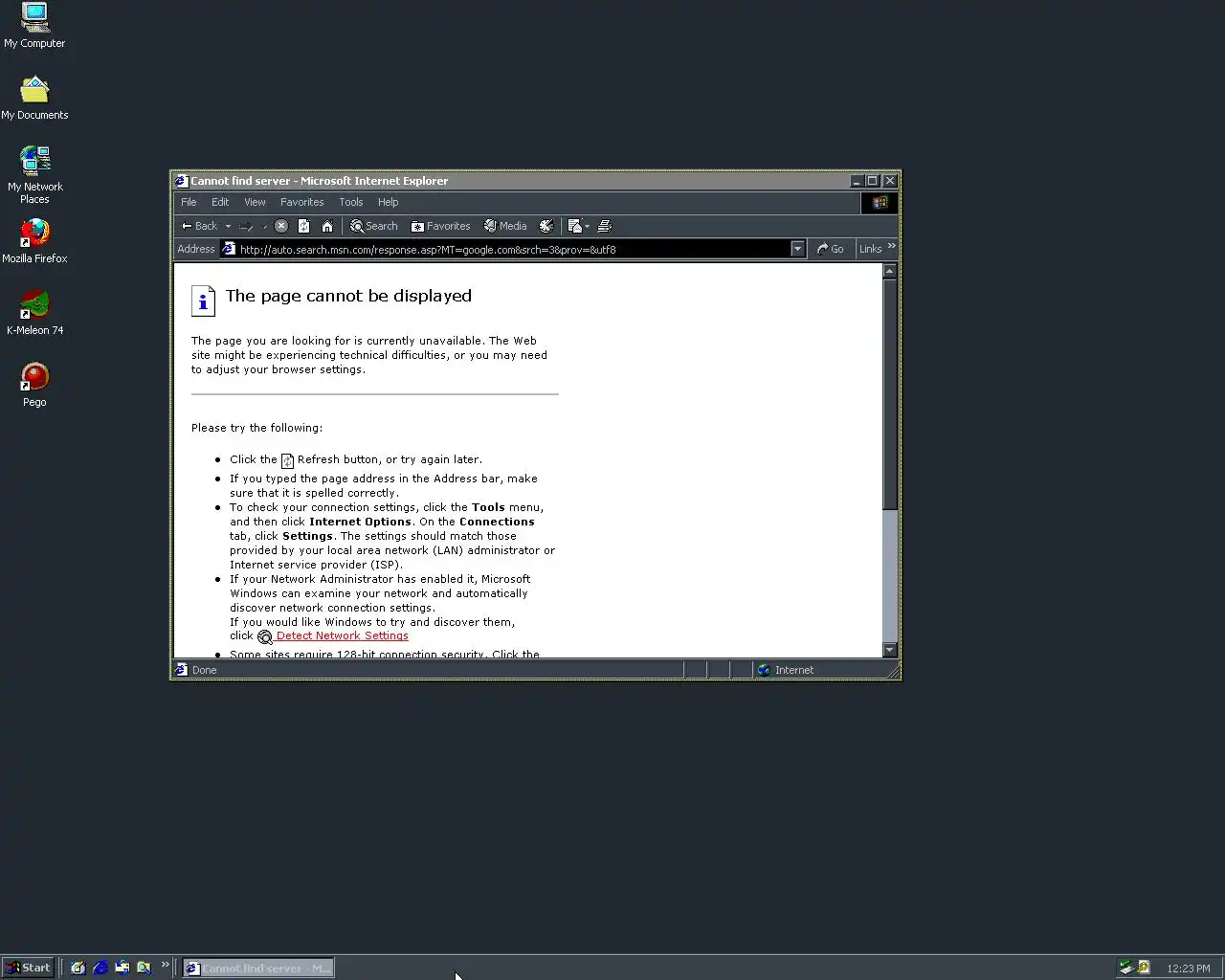
Task: Click the search folder quick launch icon
Action: 144,968
